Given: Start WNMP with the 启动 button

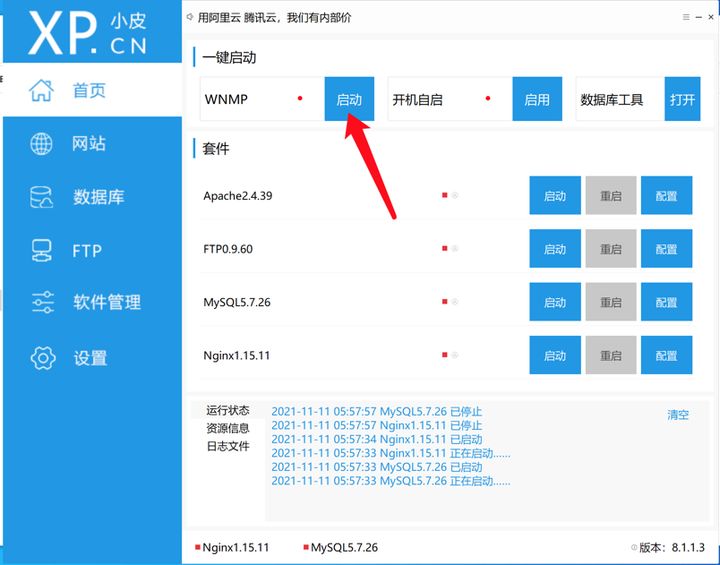Looking at the screenshot, I should [349, 99].
